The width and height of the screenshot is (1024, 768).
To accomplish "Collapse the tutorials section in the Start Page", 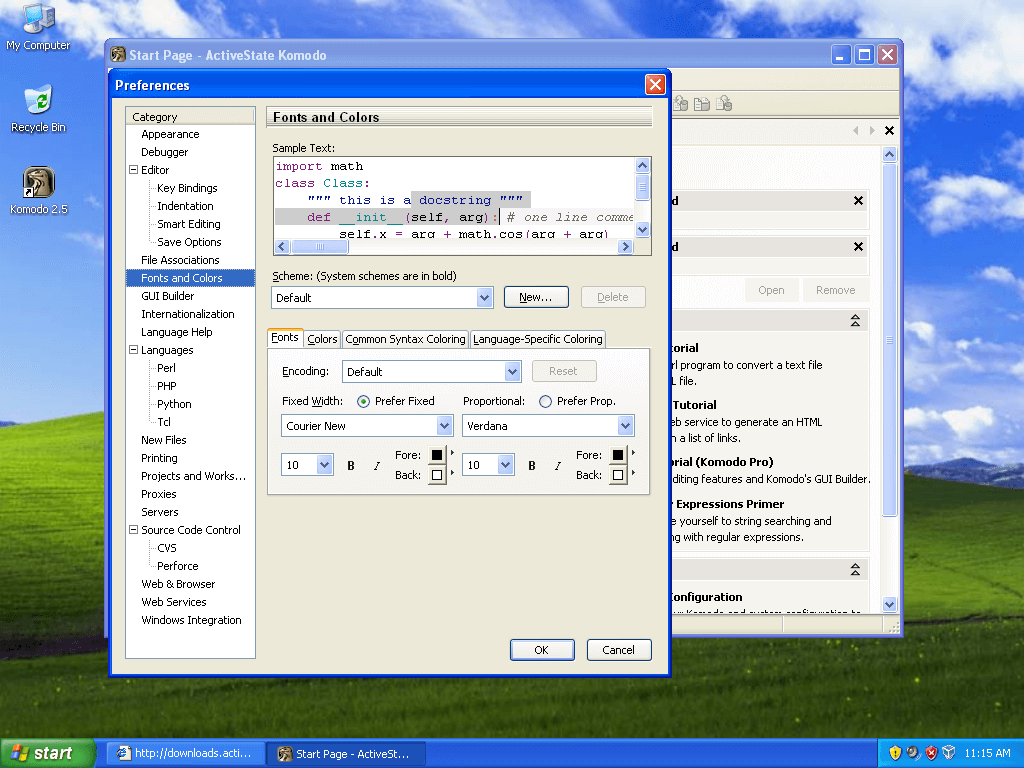I will click(855, 321).
